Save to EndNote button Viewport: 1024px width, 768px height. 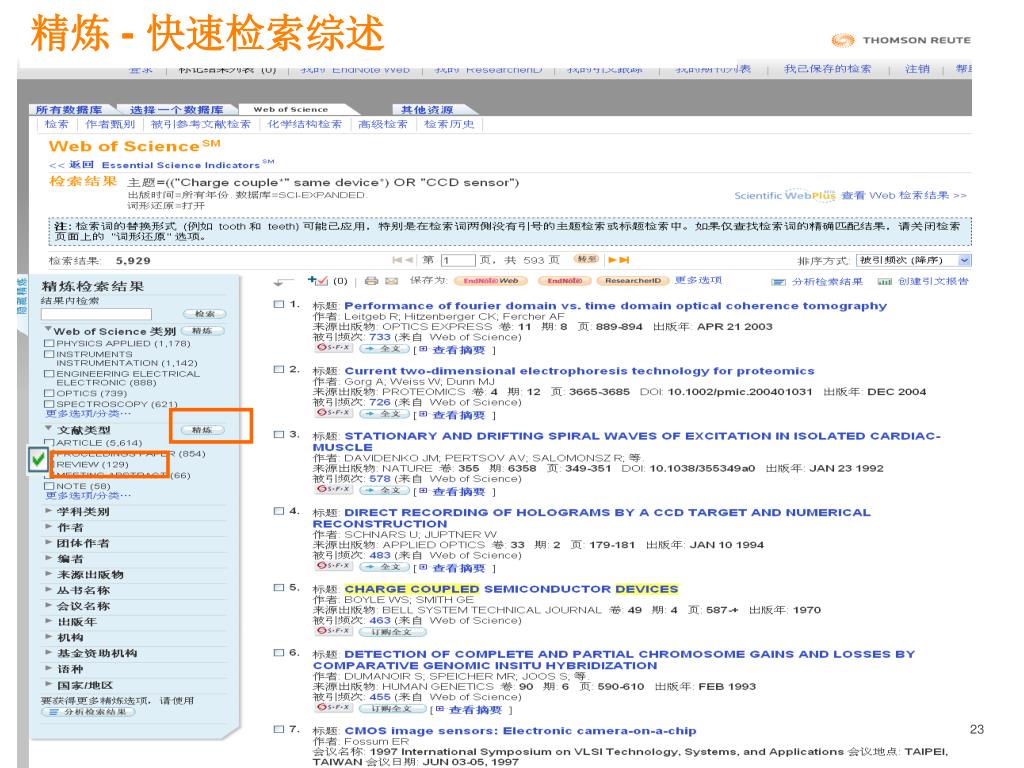[564, 281]
